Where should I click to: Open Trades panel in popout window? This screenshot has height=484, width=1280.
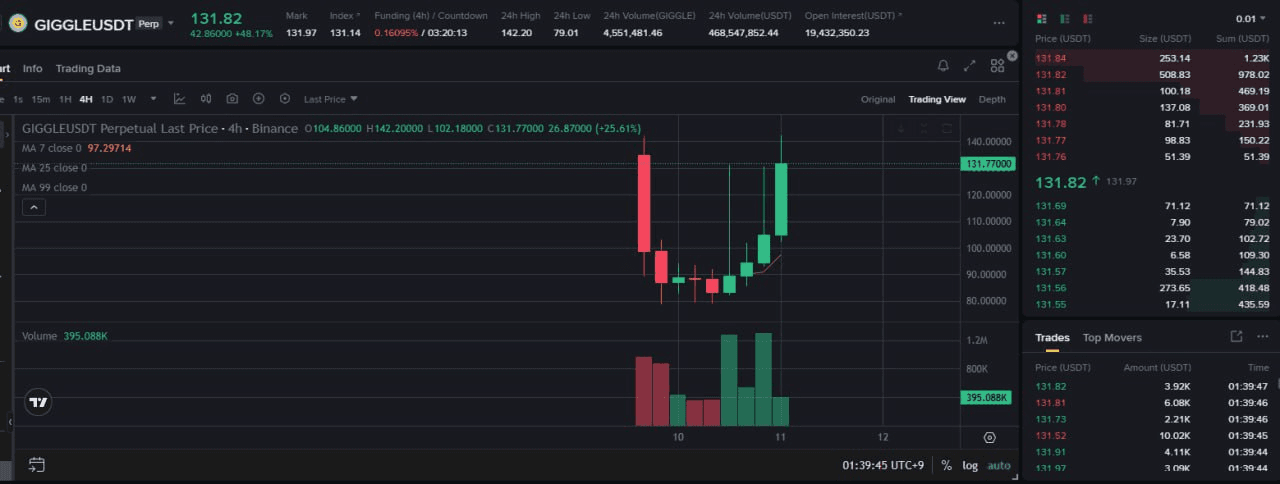(x=1236, y=337)
